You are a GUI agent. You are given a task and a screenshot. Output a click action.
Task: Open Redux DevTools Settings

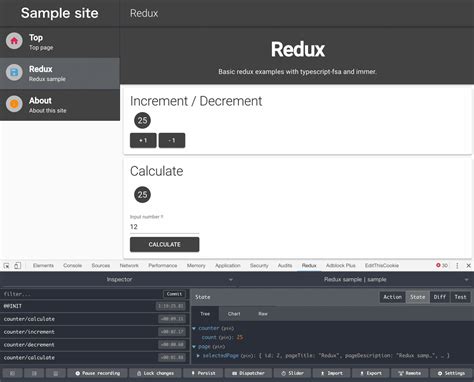(451, 373)
